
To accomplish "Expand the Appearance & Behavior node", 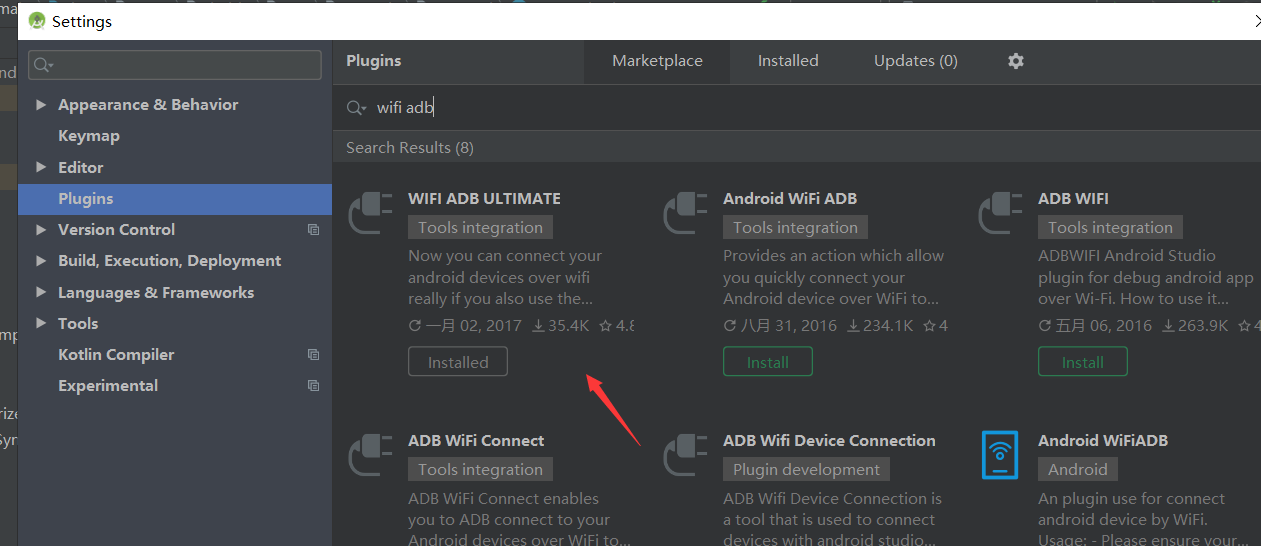I will tap(41, 105).
